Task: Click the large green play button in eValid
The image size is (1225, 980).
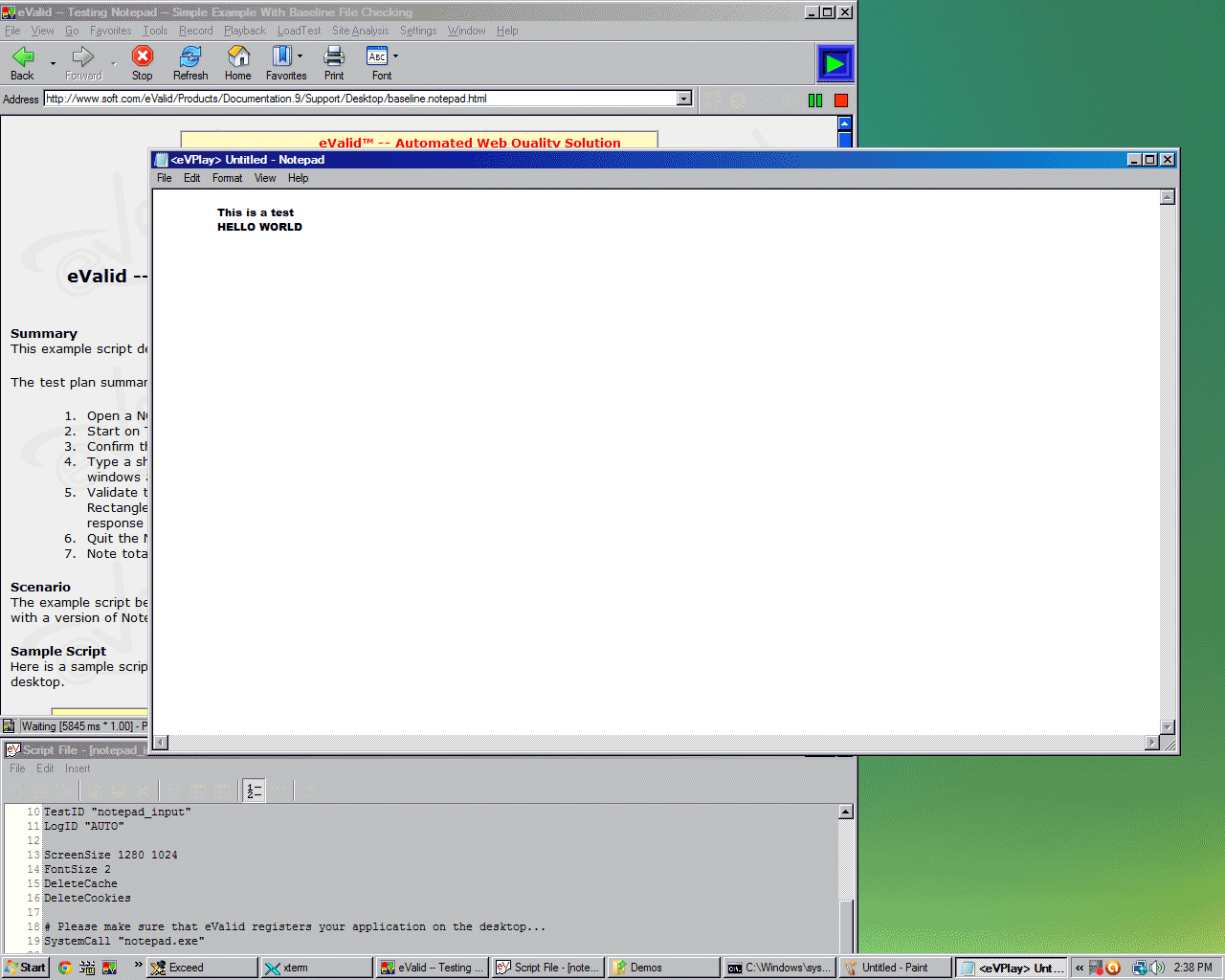Action: tap(835, 64)
